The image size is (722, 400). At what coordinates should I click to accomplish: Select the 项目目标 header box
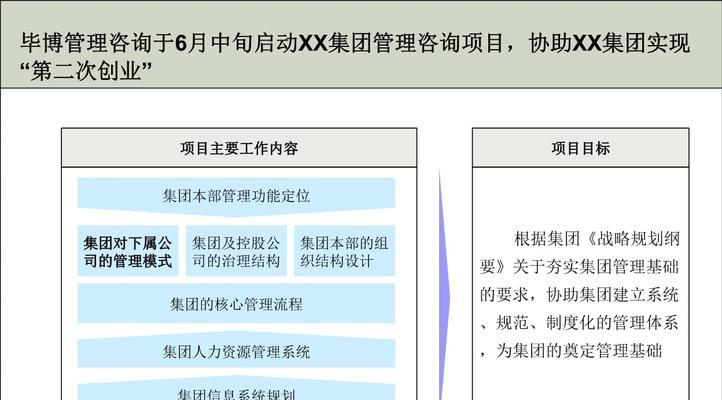pyautogui.click(x=581, y=148)
